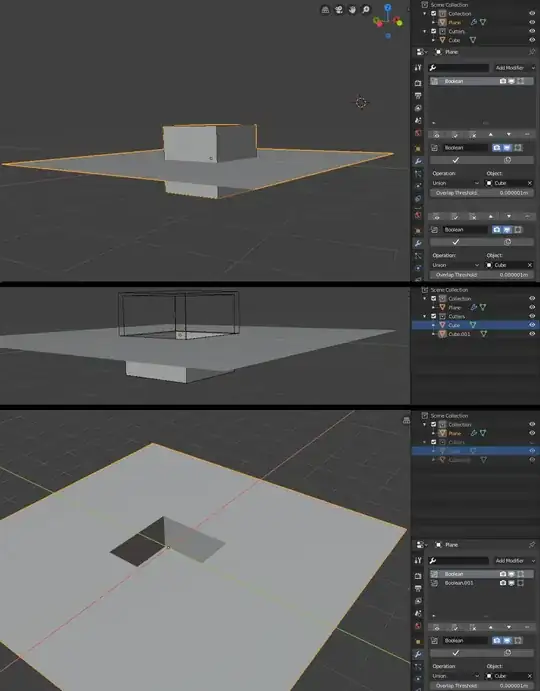Image resolution: width=540 pixels, height=691 pixels.
Task: Open Modifiers wrench tab beside Boolean.001 list
Action: pyautogui.click(x=418, y=654)
